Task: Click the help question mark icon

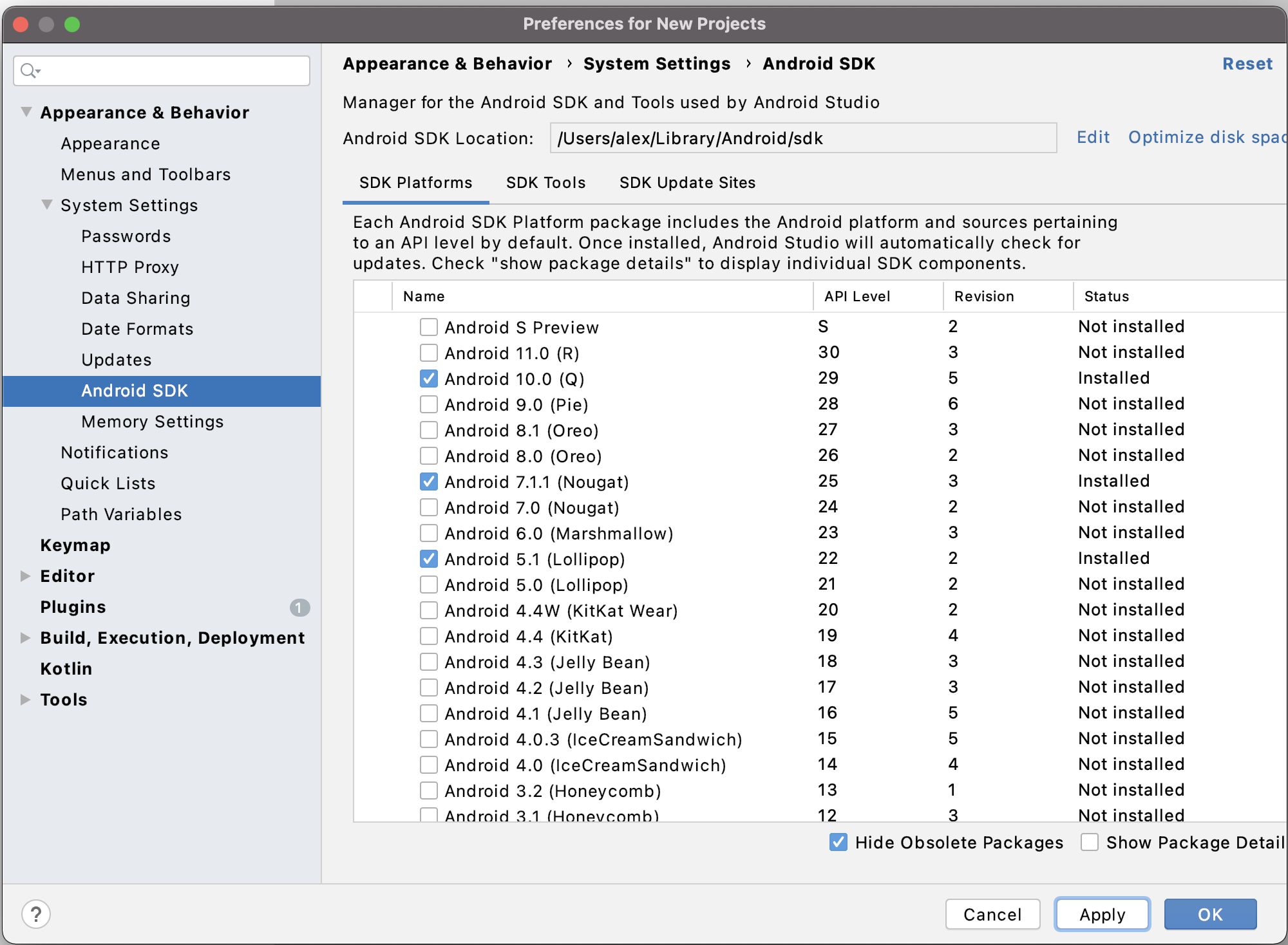Action: click(x=36, y=914)
